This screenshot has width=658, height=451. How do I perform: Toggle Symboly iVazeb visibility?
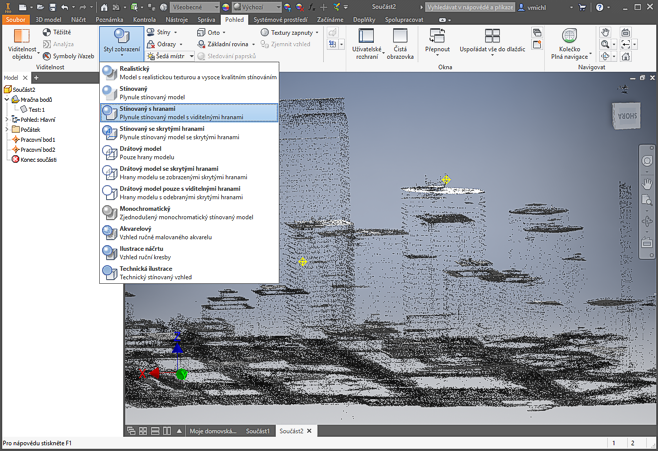point(66,56)
